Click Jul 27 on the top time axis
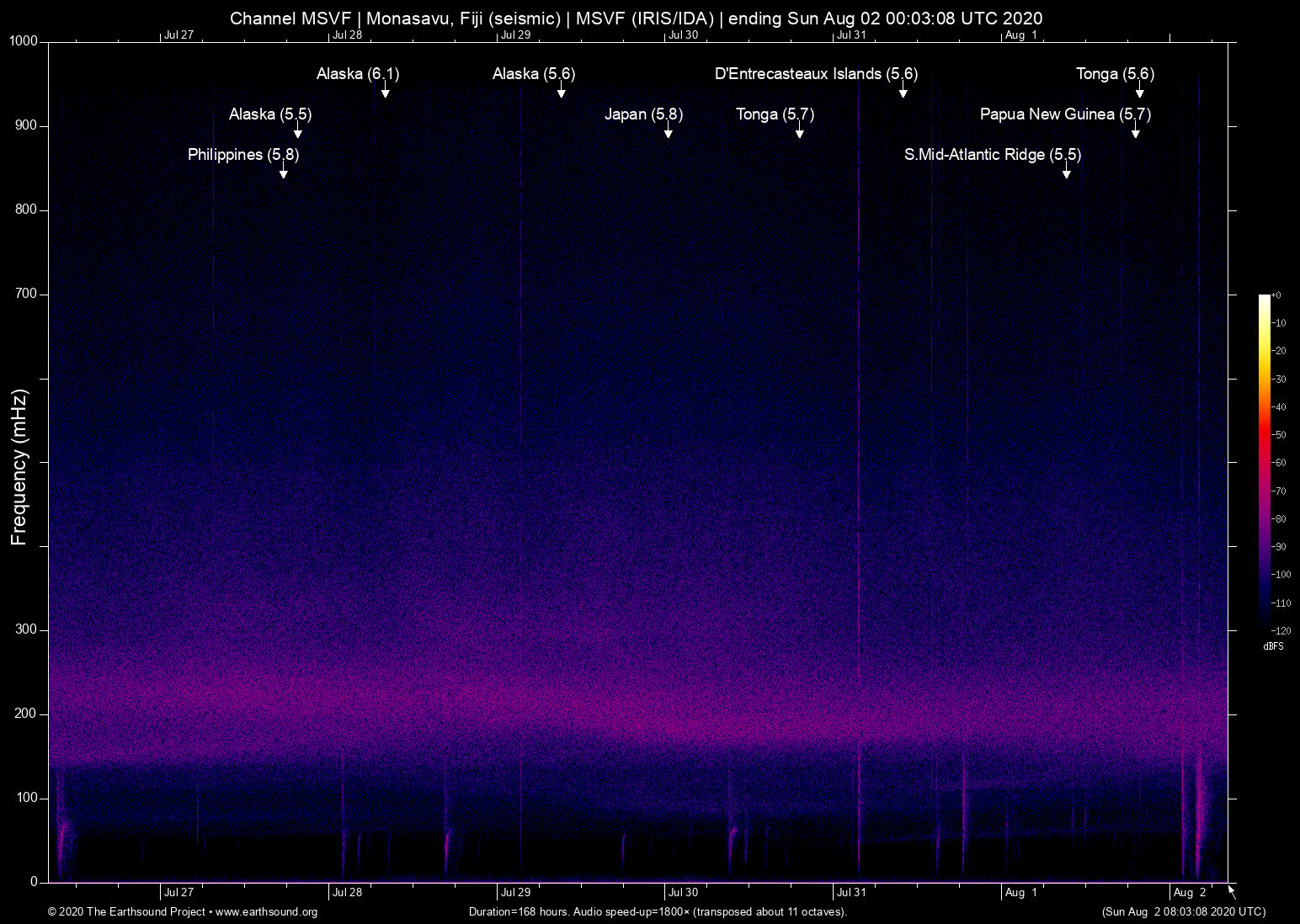Viewport: 1300px width, 924px height. pyautogui.click(x=178, y=35)
